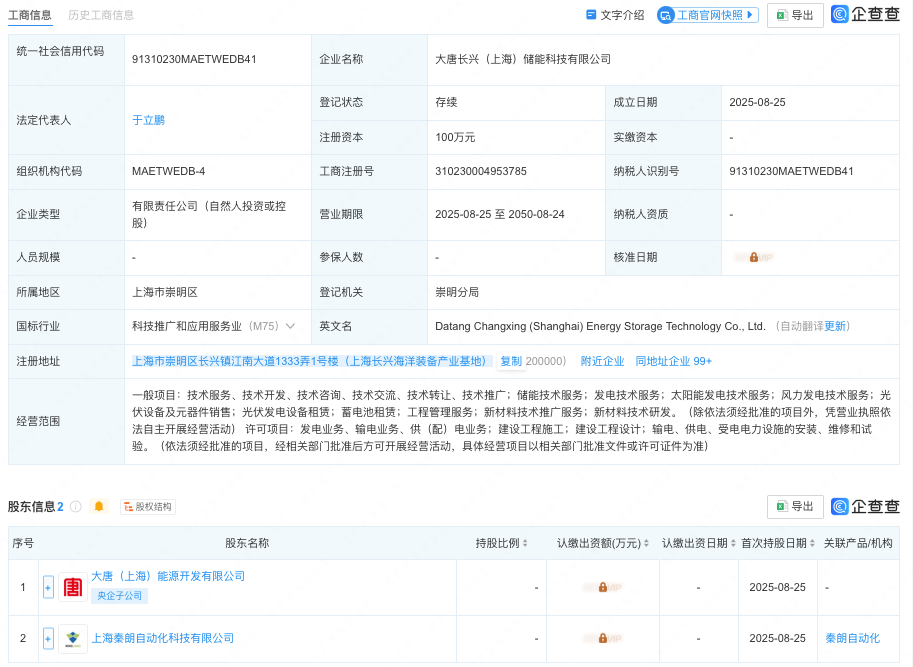
Task: Open 大唐（上海）能源开发有限公司 link
Action: (x=168, y=576)
